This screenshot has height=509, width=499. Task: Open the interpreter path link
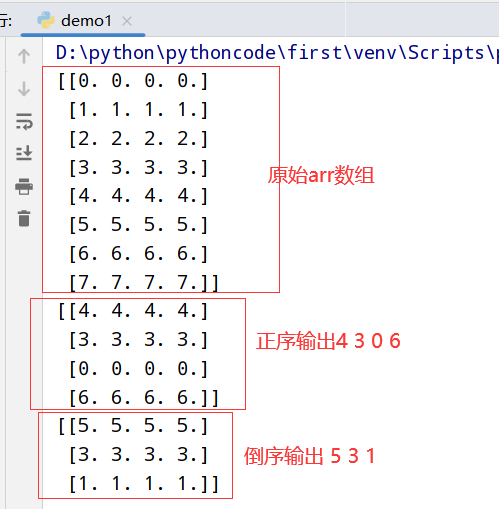coord(277,53)
